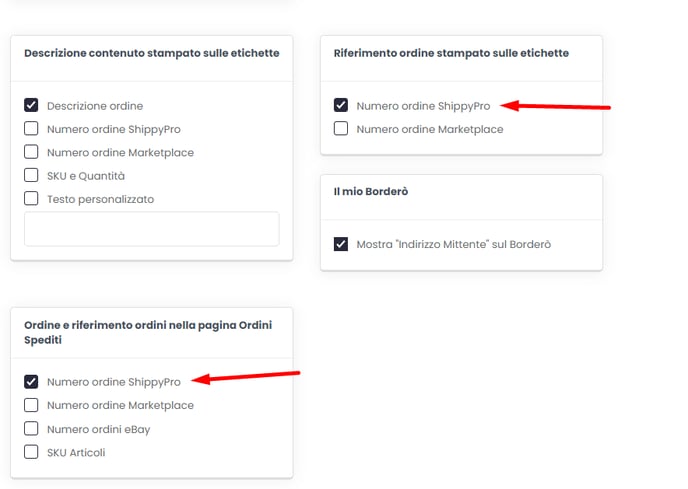Enable 'Numero ordine ShippyPro' under Descrizione contenuto

tap(31, 129)
